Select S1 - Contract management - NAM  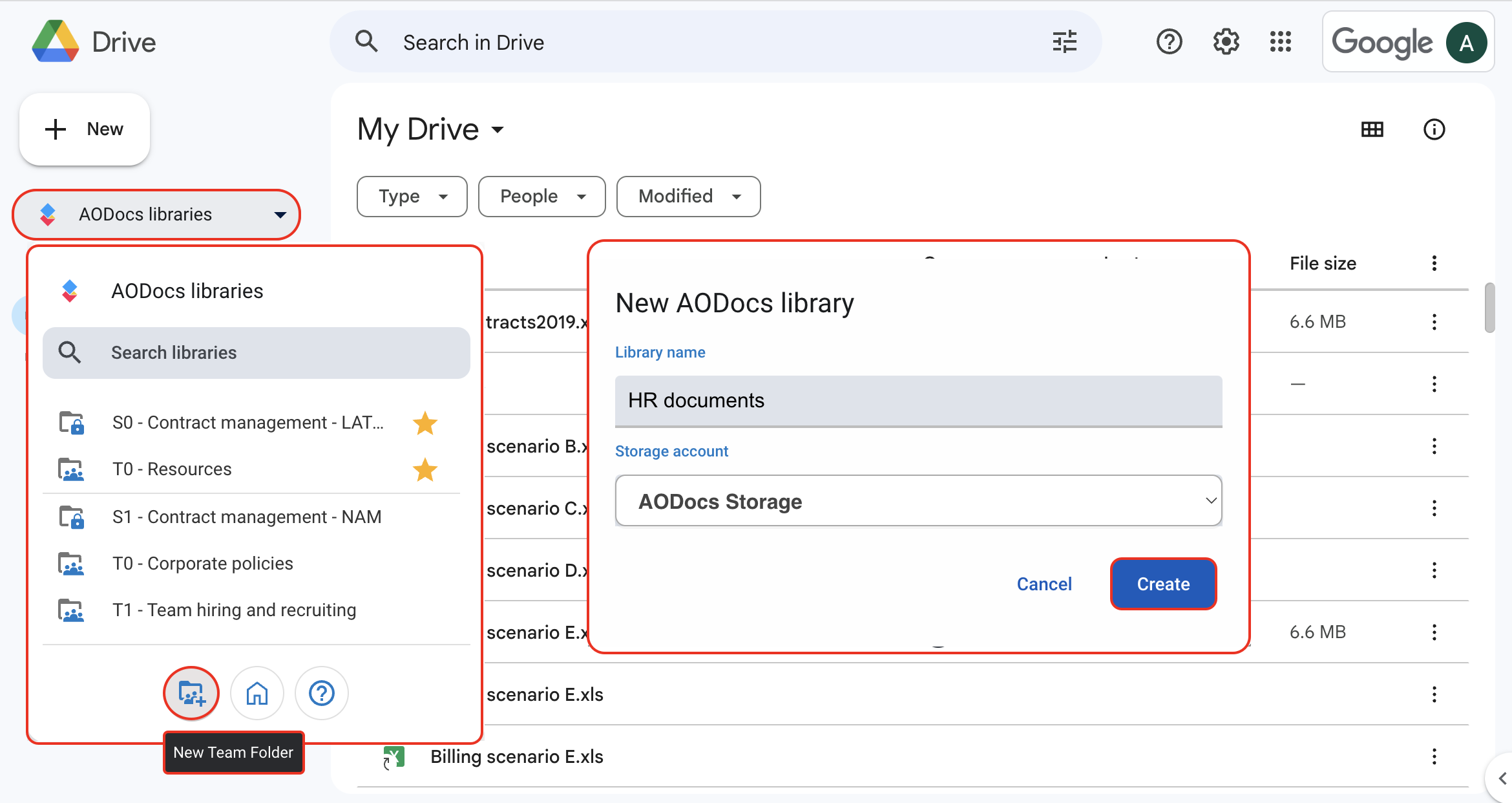coord(247,517)
